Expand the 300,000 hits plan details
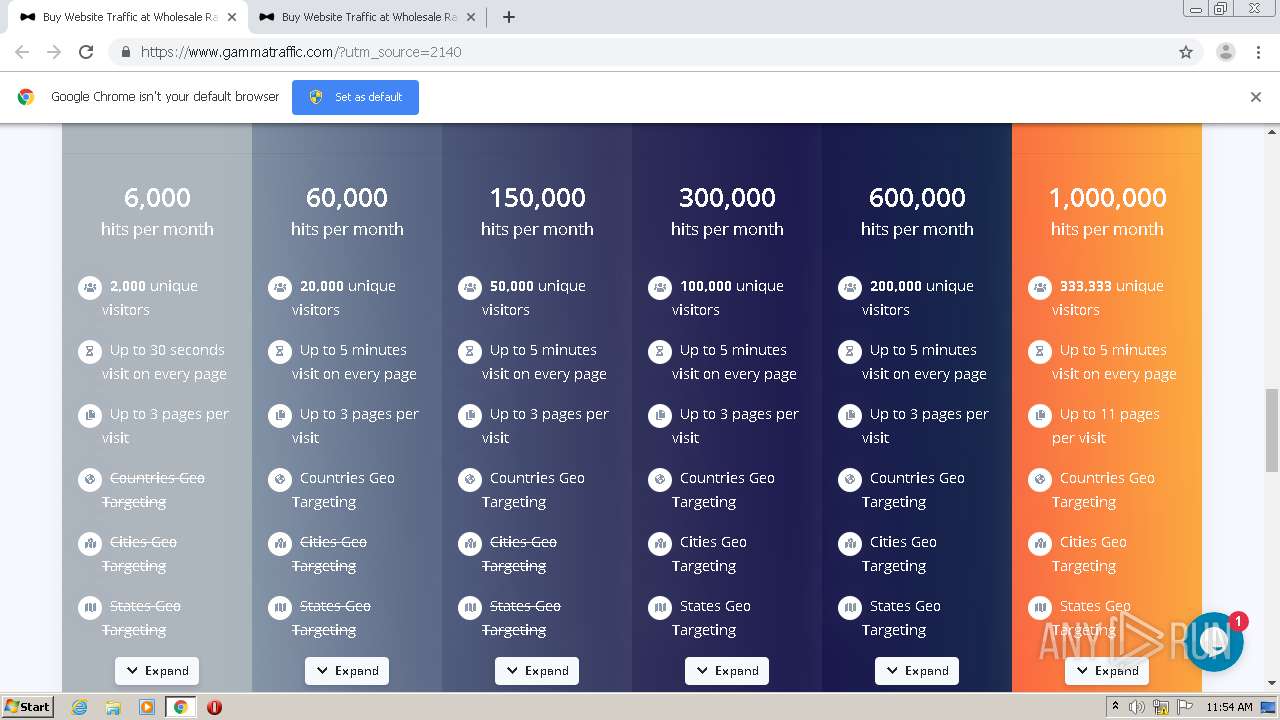Image resolution: width=1280 pixels, height=720 pixels. coord(727,671)
